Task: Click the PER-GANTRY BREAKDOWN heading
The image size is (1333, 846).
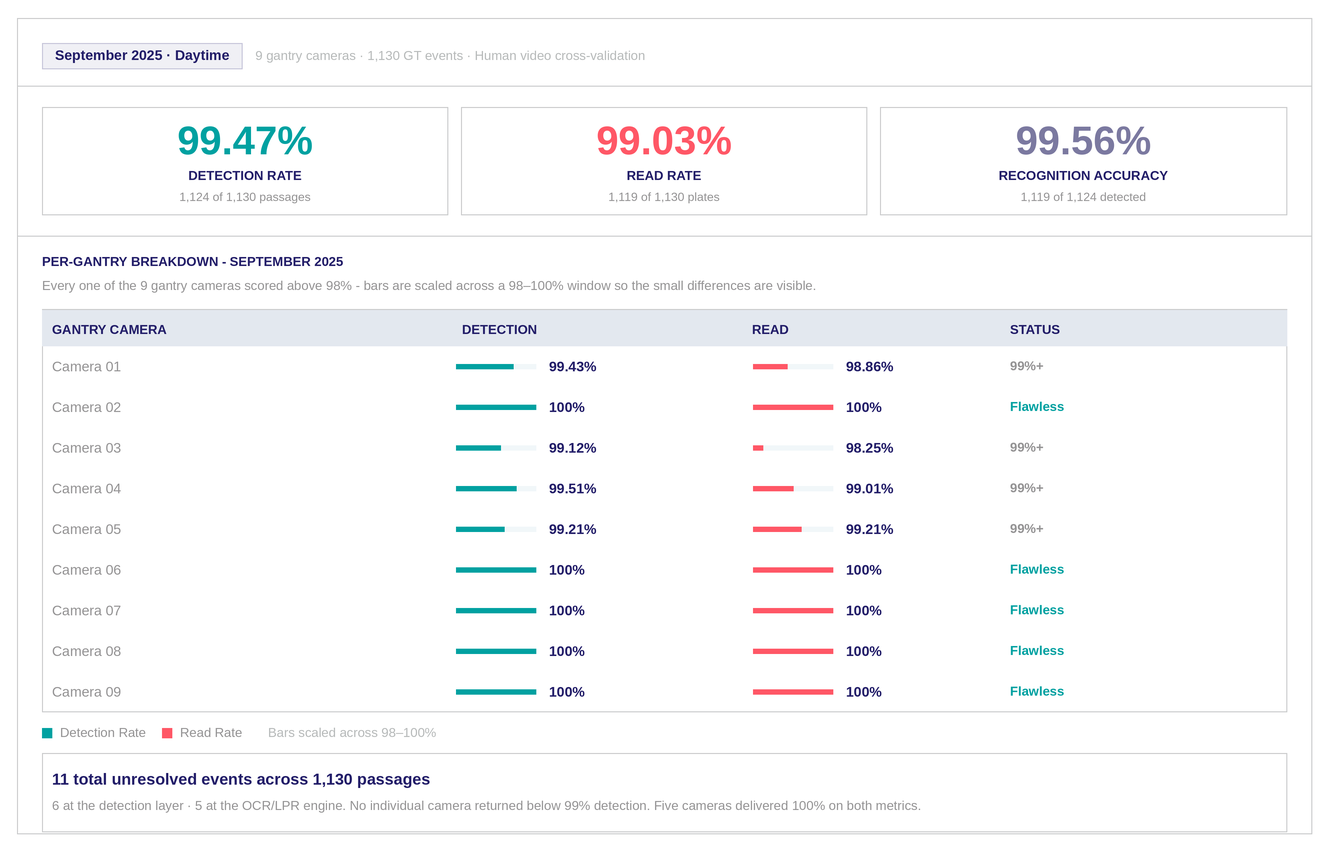Action: (x=193, y=262)
